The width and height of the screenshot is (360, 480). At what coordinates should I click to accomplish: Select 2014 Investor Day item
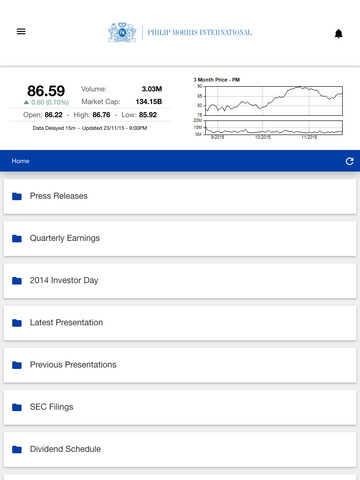click(x=180, y=281)
